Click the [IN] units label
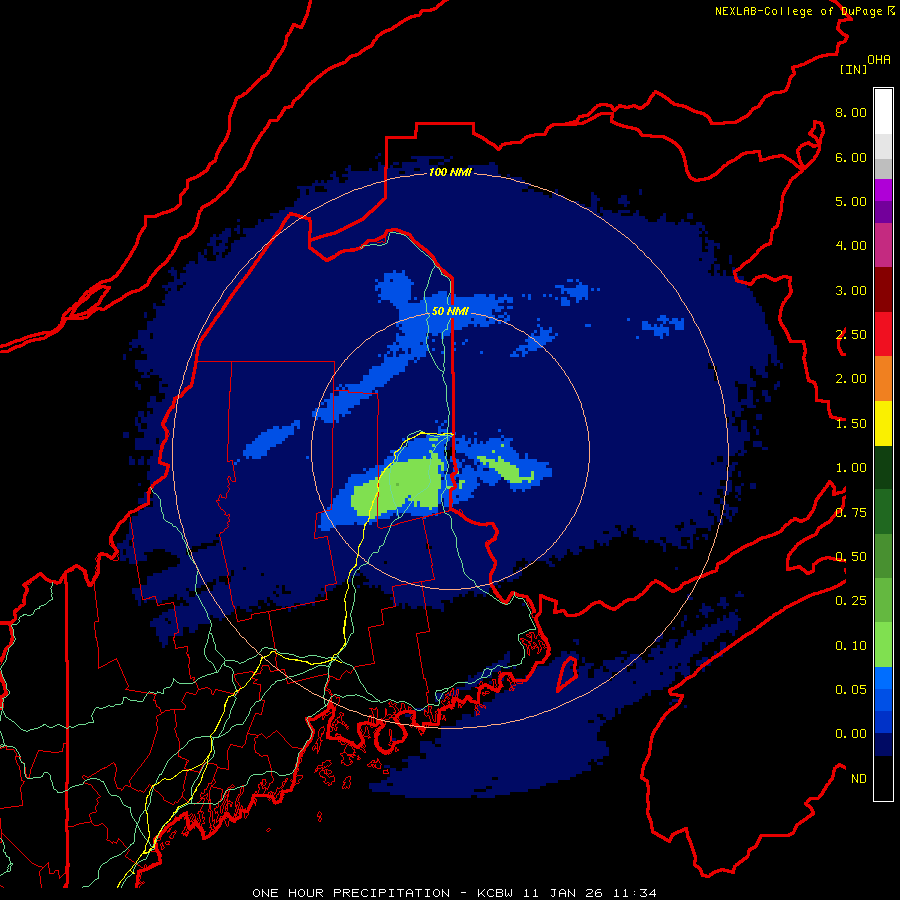Image resolution: width=900 pixels, height=900 pixels. click(853, 69)
